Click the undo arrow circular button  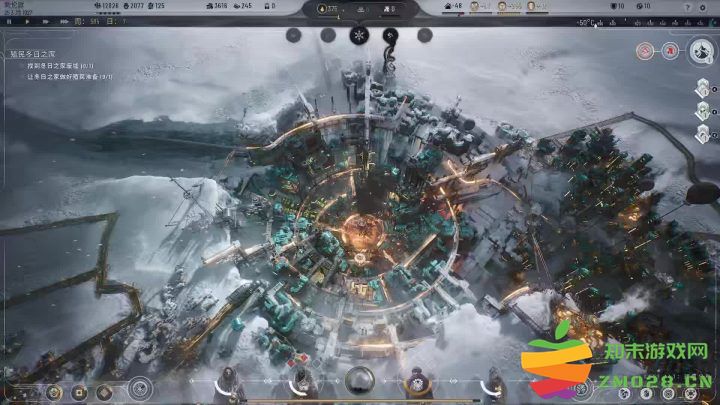coord(390,35)
